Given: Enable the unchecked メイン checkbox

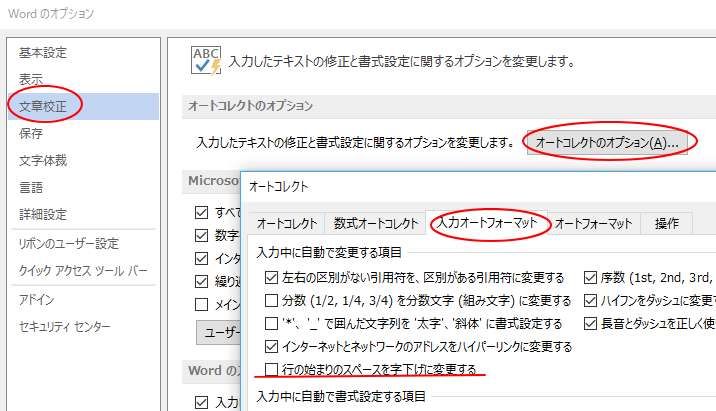Looking at the screenshot, I should click(x=201, y=304).
